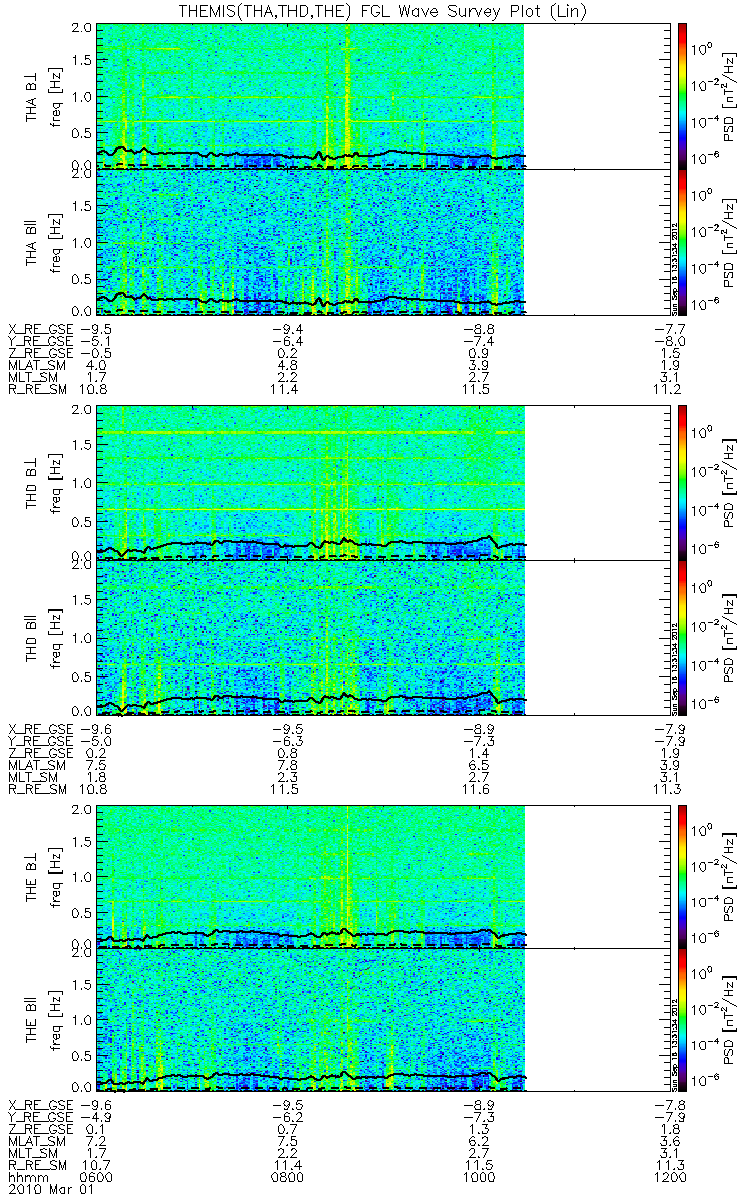Click the X_RE_GSE value '-7.7' under THA

[x=669, y=328]
